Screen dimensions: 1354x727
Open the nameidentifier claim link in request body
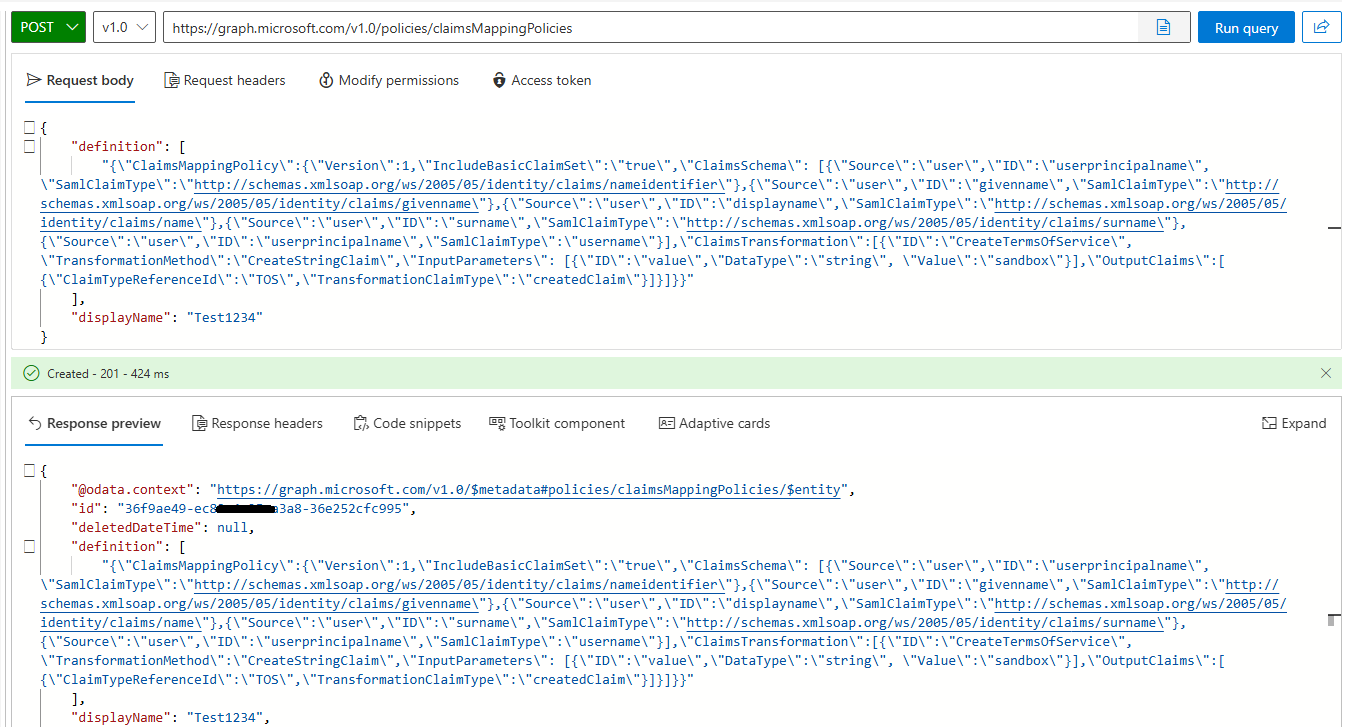(460, 185)
